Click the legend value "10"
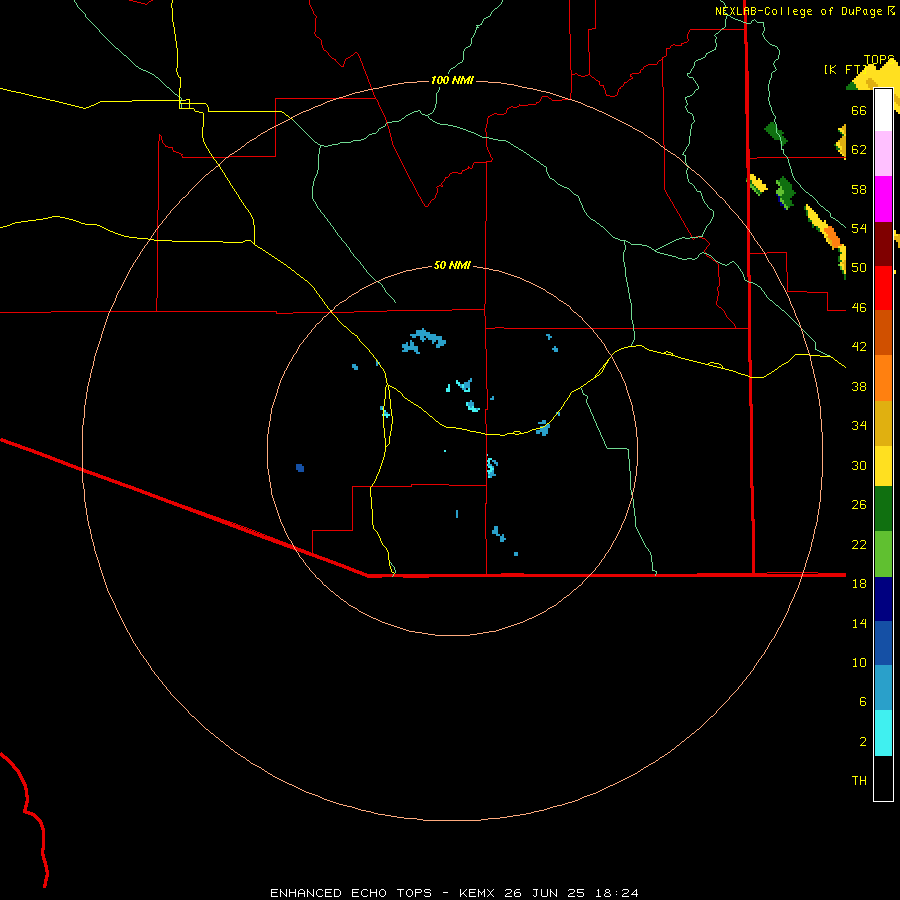Viewport: 900px width, 900px height. pos(859,663)
